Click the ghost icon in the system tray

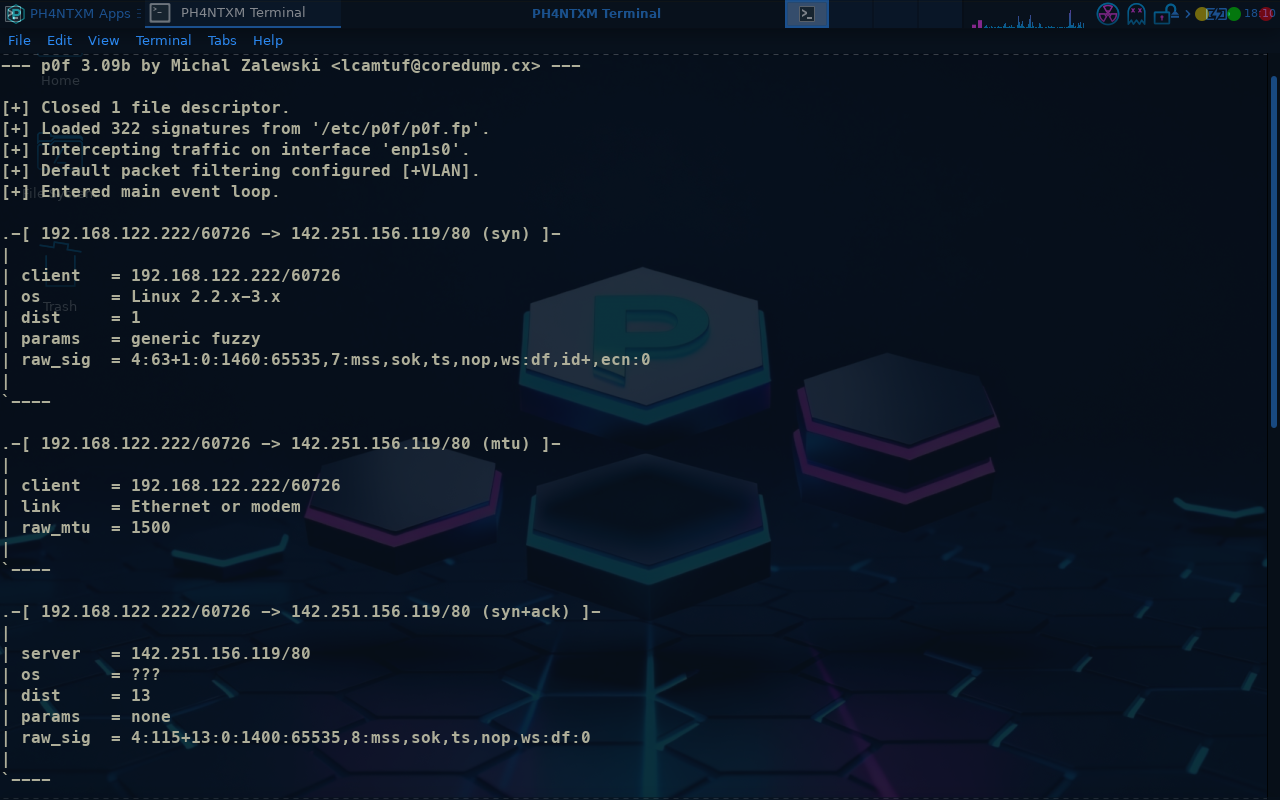[x=1136, y=14]
